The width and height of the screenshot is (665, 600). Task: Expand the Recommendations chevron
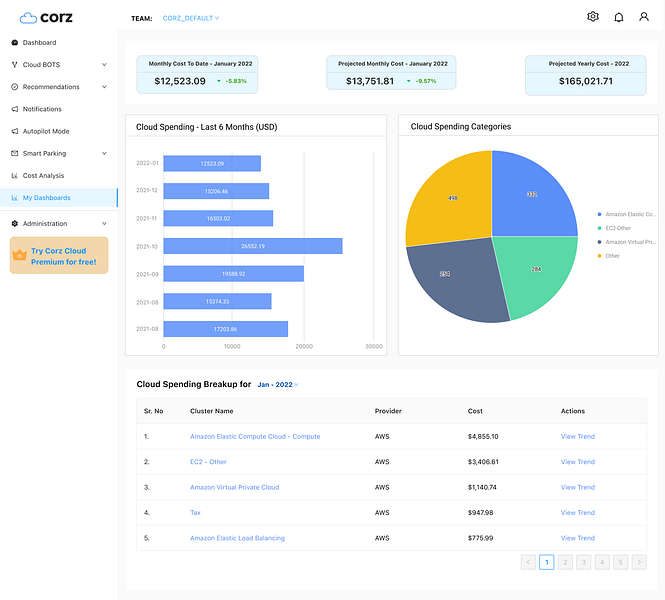[x=104, y=87]
